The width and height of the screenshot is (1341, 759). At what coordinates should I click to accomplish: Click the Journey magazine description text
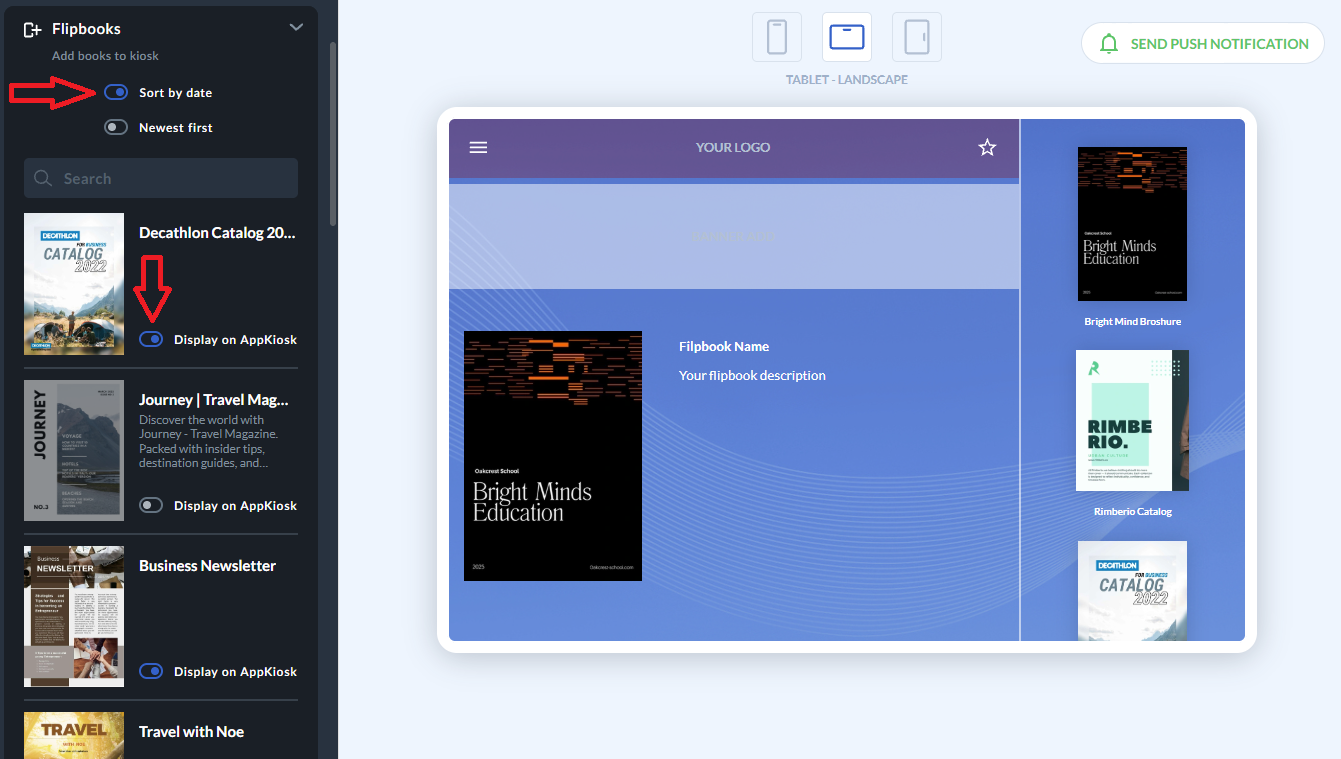pos(209,441)
